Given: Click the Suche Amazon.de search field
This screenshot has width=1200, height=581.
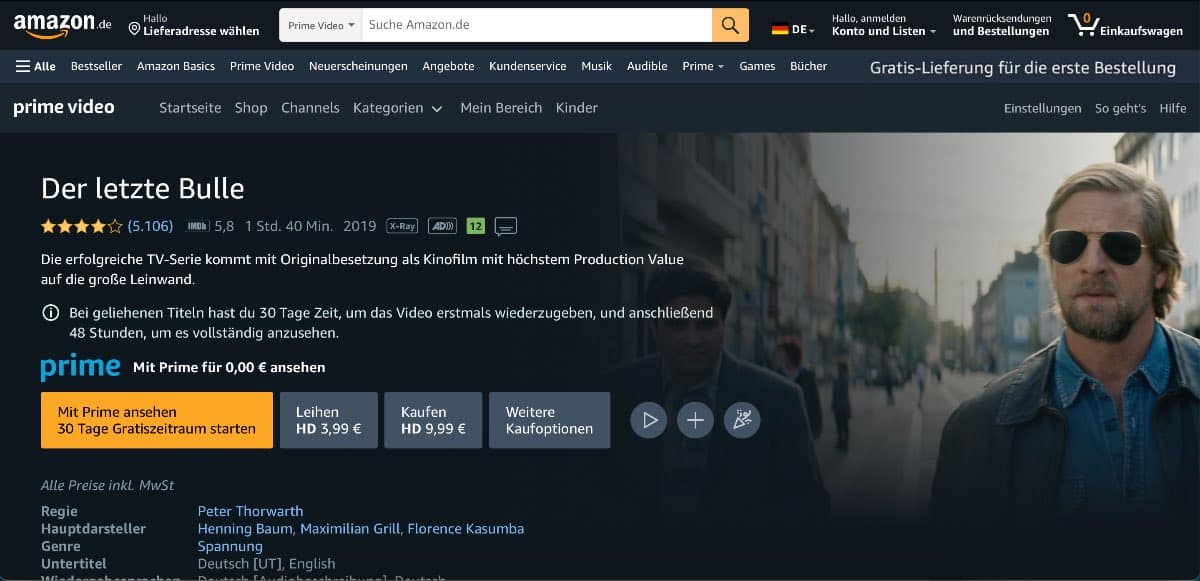Looking at the screenshot, I should [x=537, y=25].
